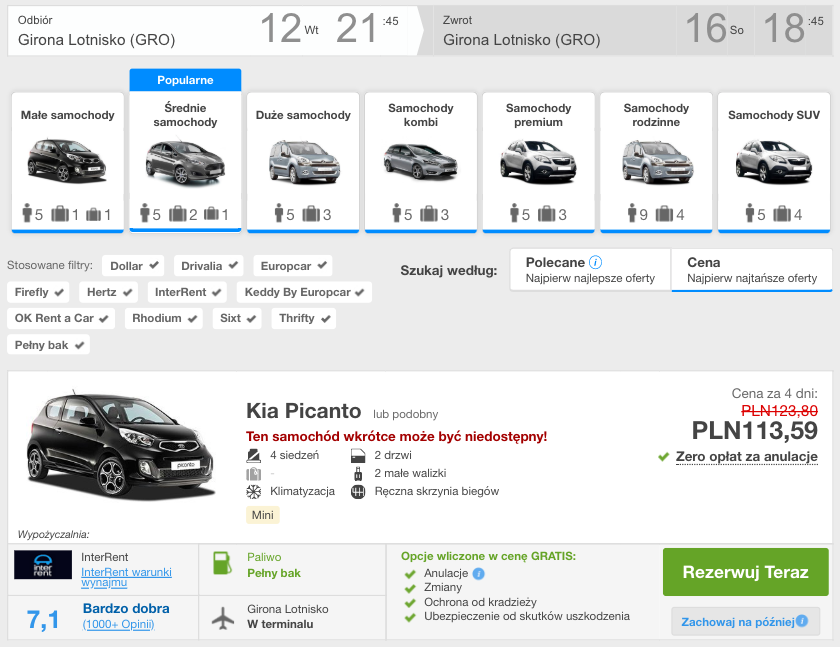Click the small suitcase icon beside 2 małe walizki
Image resolution: width=840 pixels, height=647 pixels.
358,473
